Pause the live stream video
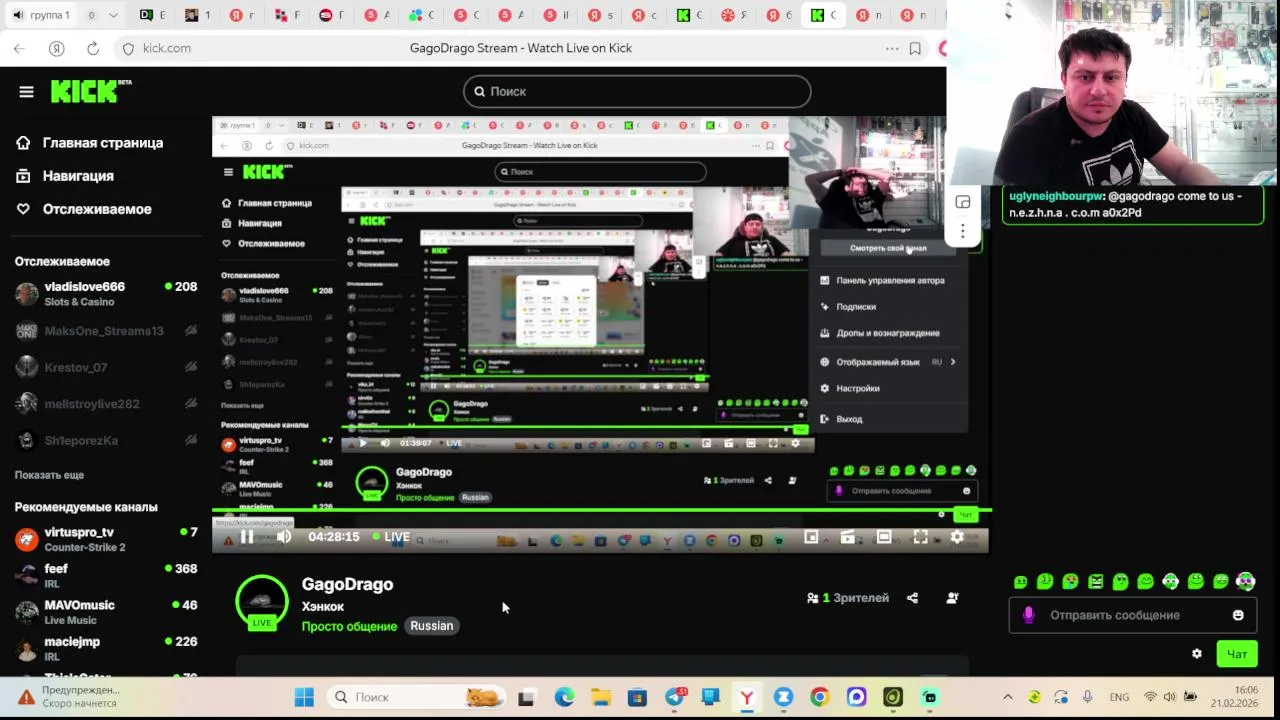Screen dimensions: 1280x720 (x=246, y=537)
